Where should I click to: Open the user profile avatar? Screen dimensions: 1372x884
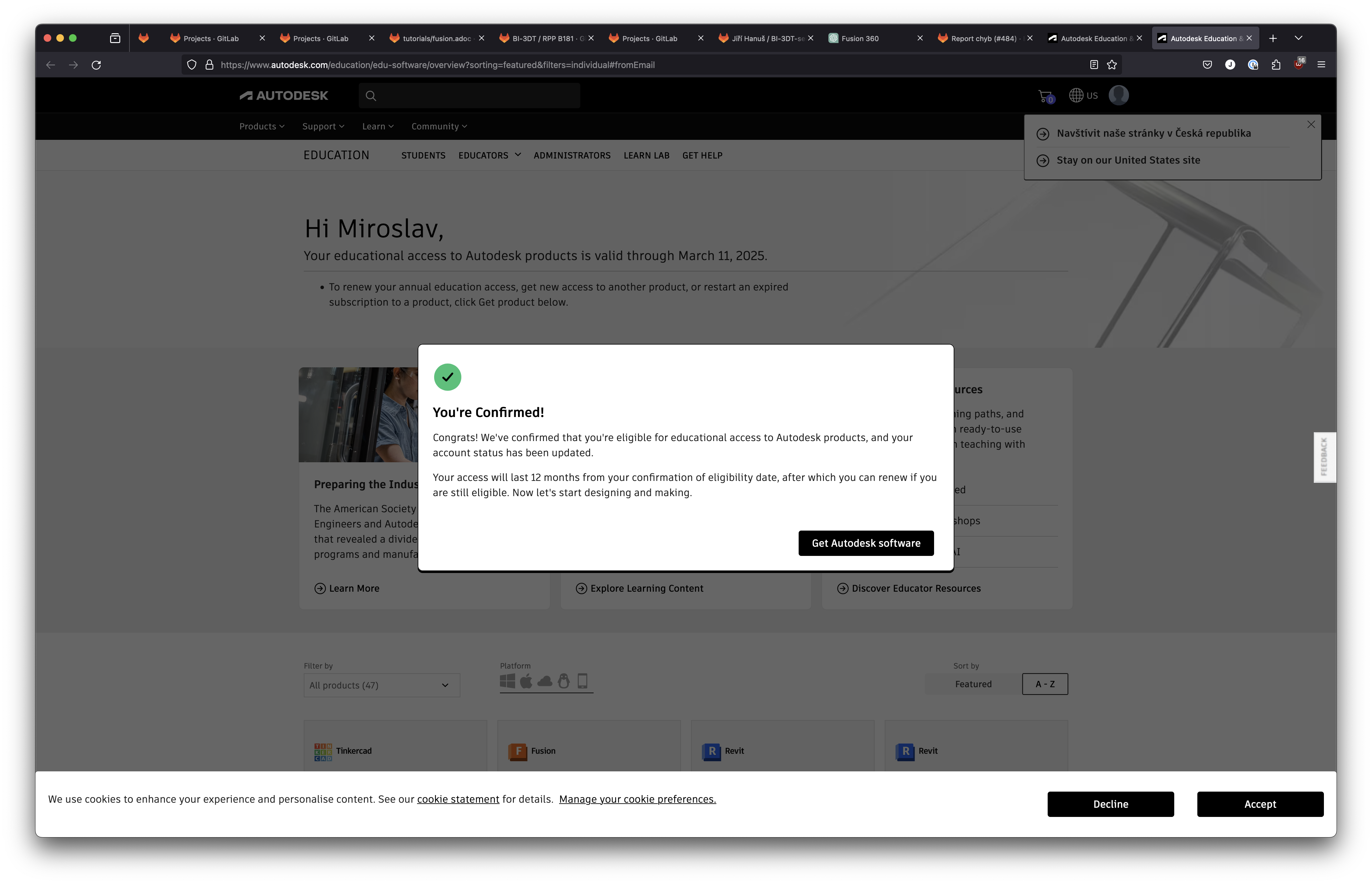pyautogui.click(x=1118, y=95)
